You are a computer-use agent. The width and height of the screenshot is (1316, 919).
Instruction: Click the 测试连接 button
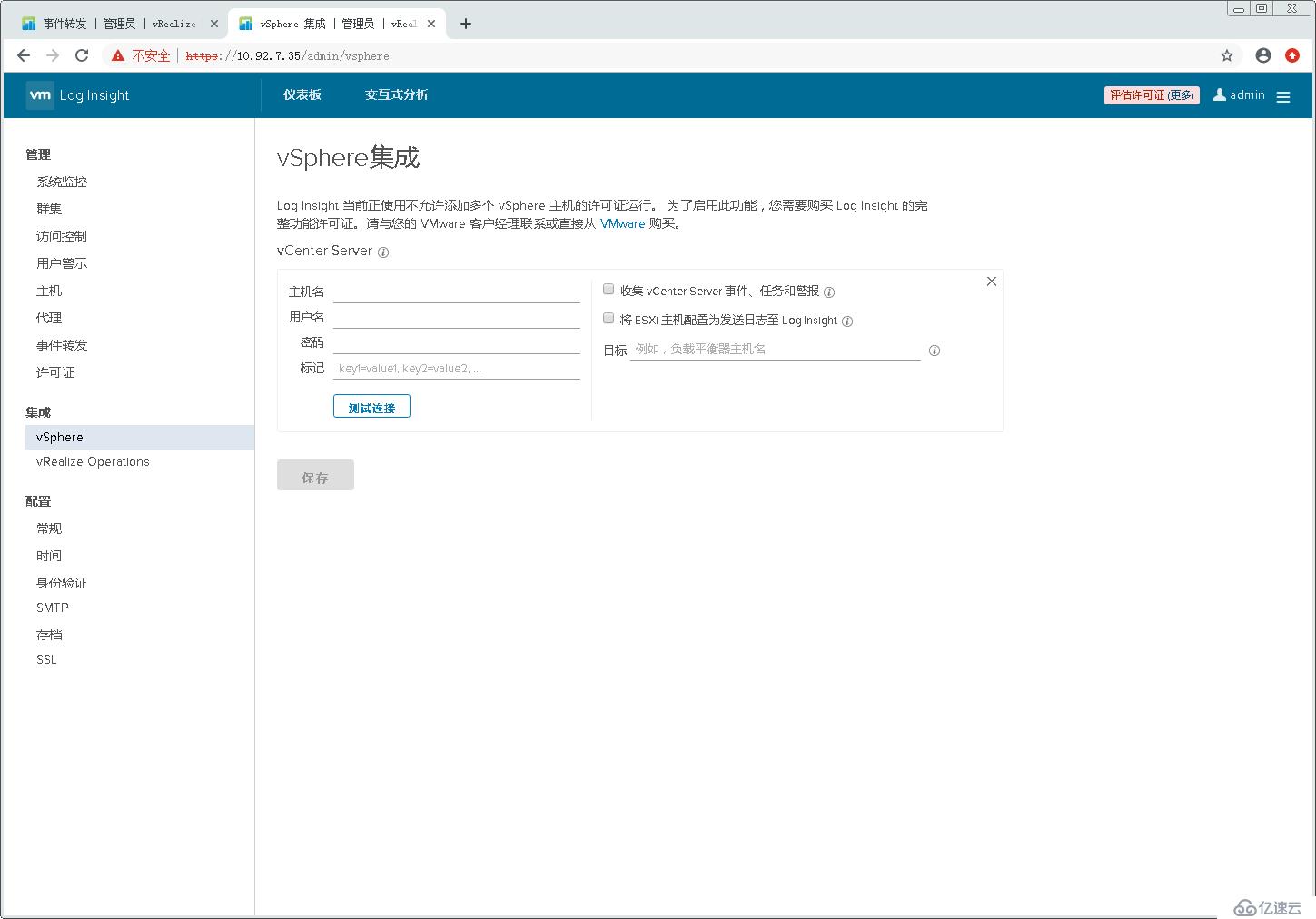click(x=371, y=407)
